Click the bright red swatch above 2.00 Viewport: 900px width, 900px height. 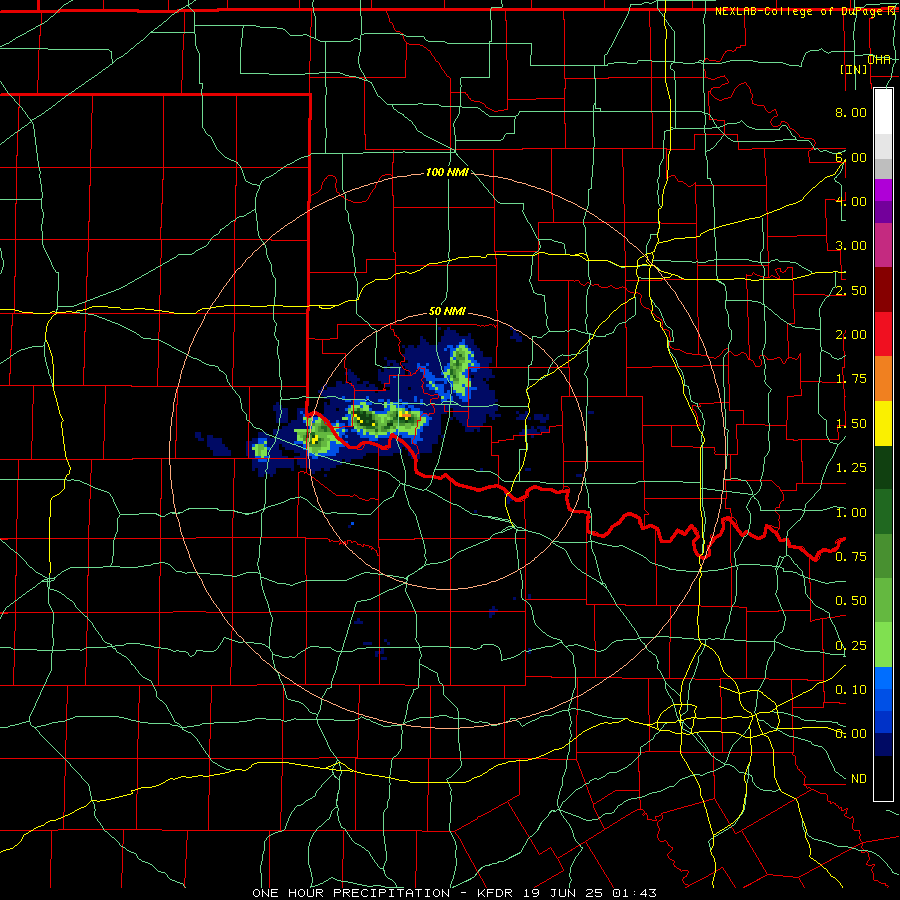[883, 334]
